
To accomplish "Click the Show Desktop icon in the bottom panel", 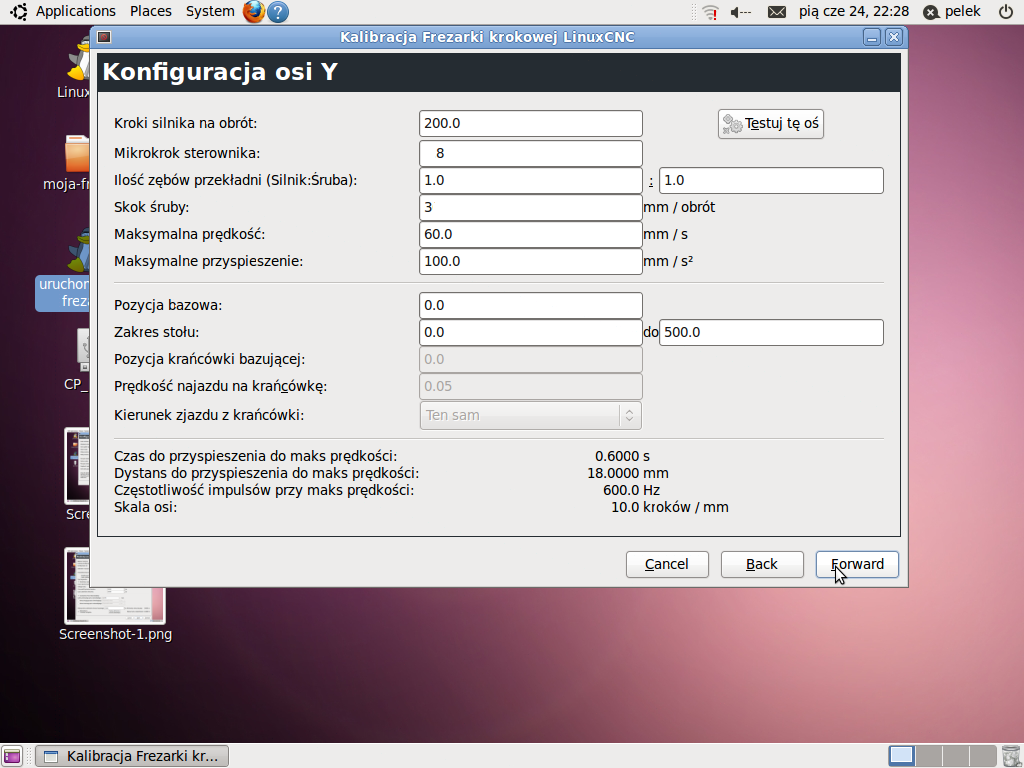I will point(12,756).
